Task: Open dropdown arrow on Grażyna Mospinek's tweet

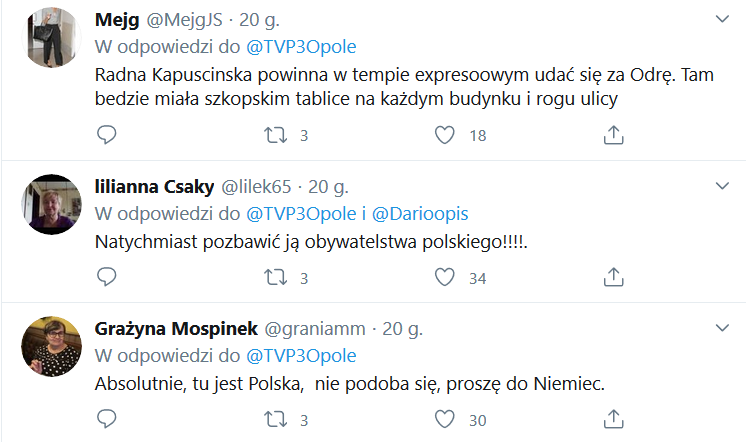Action: [722, 328]
